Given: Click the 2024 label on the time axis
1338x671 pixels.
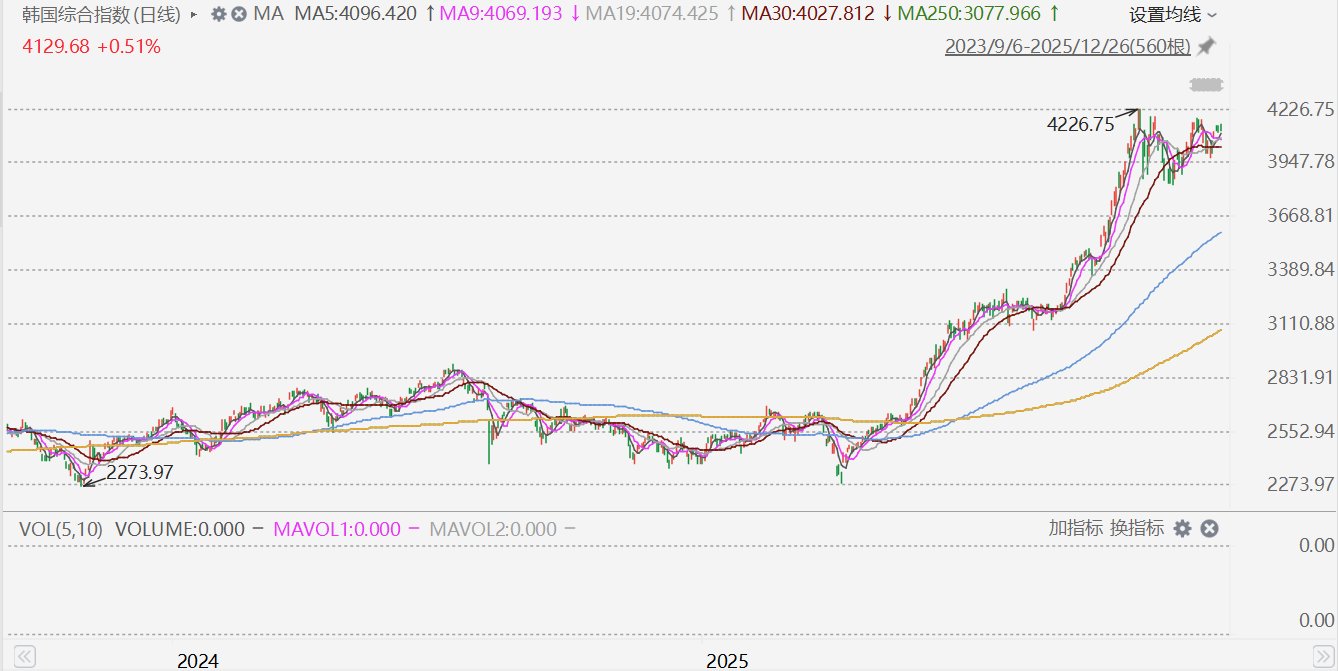Looking at the screenshot, I should click(x=198, y=661).
